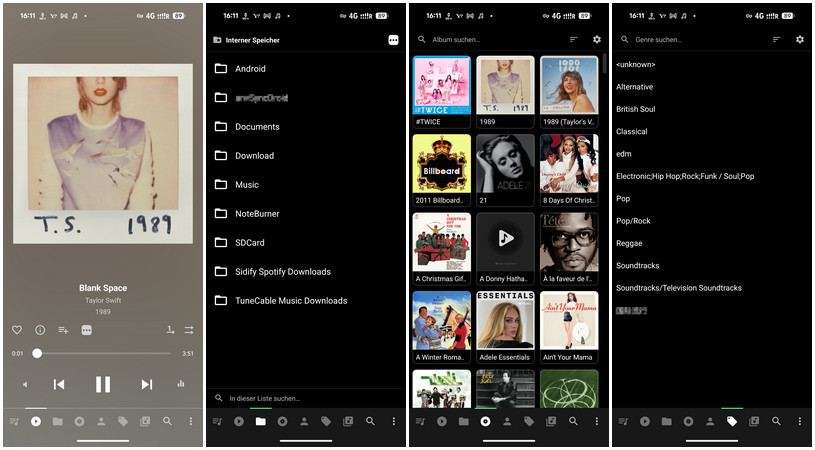Open albums disc tab on folder screen
The image size is (815, 450).
tap(282, 421)
